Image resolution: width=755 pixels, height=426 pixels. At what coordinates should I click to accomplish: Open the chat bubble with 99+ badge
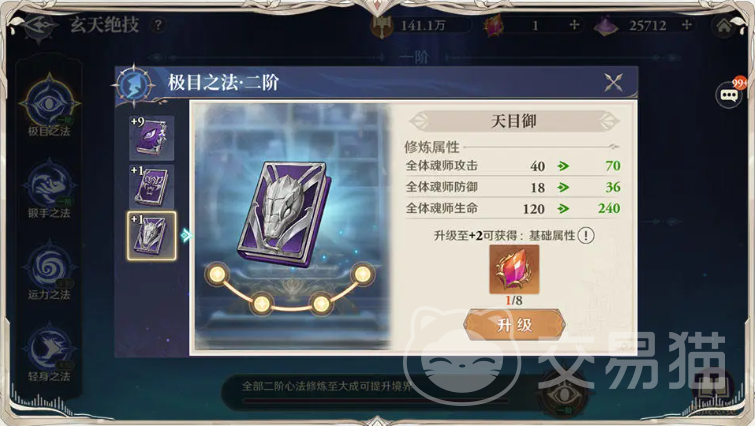pyautogui.click(x=730, y=93)
